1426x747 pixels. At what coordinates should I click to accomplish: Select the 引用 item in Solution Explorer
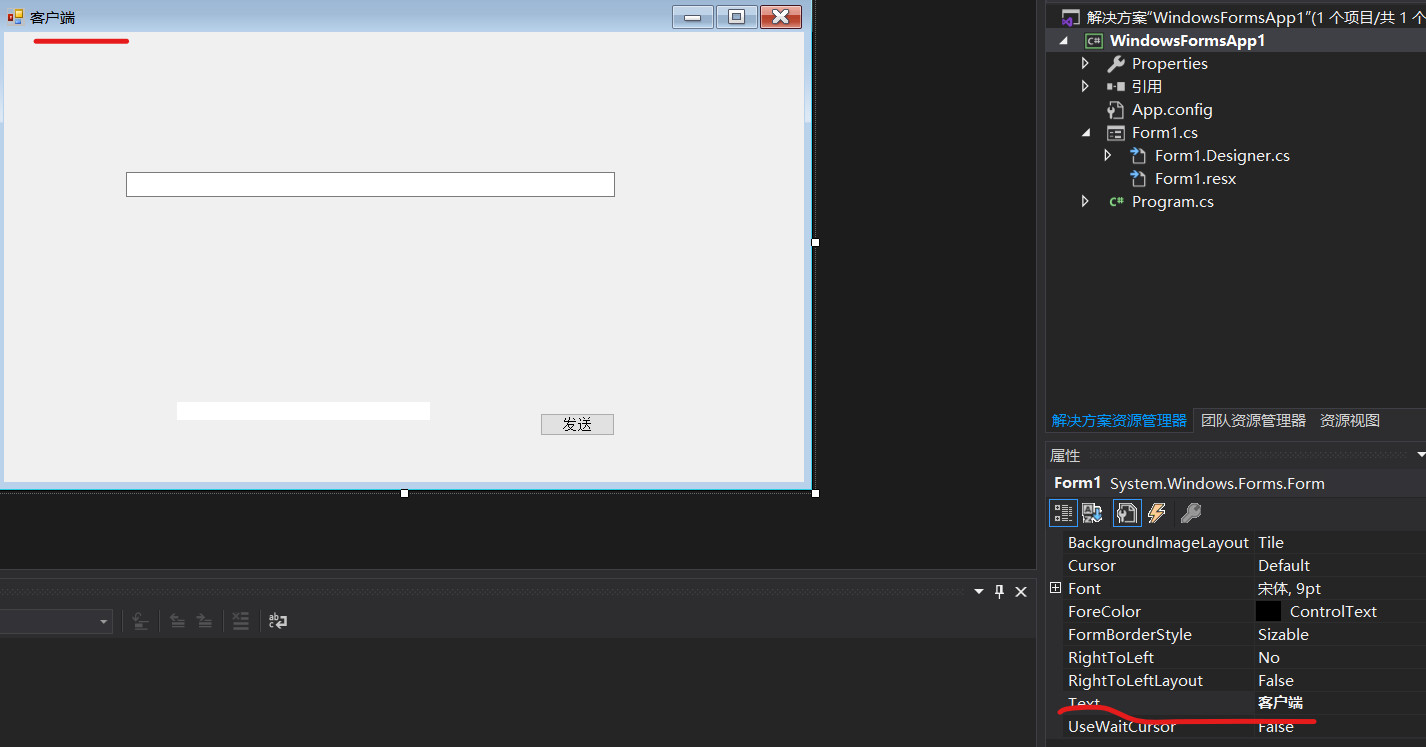1146,86
